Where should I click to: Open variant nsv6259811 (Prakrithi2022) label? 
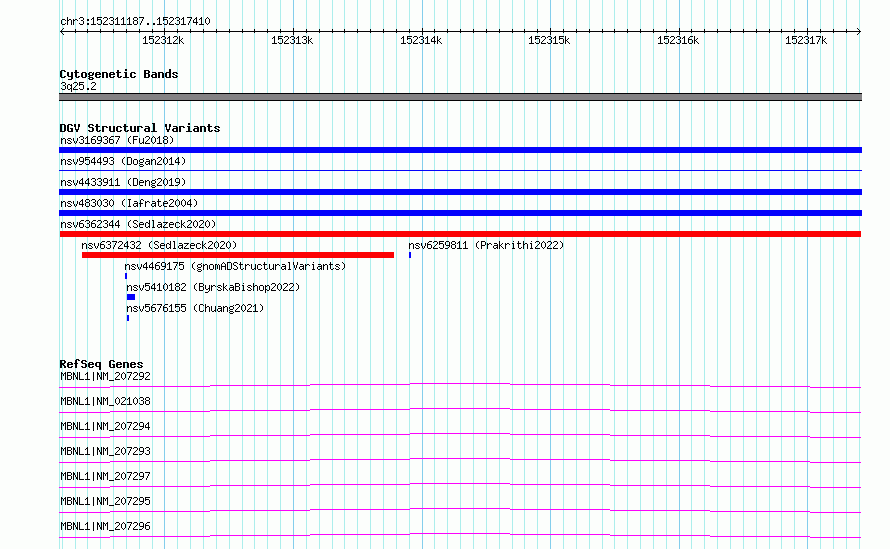click(x=486, y=245)
